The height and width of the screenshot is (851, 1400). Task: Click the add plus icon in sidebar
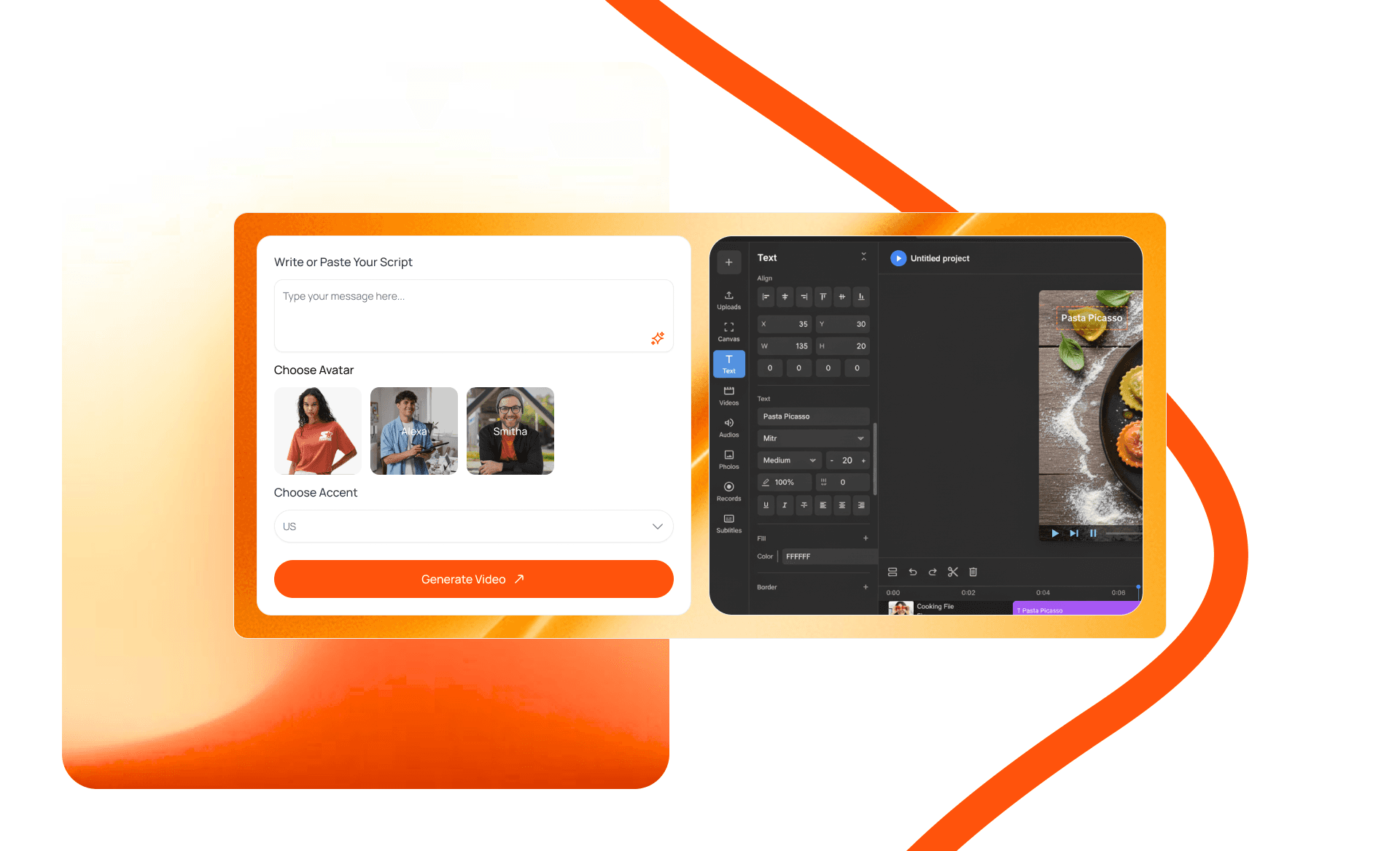(x=728, y=263)
